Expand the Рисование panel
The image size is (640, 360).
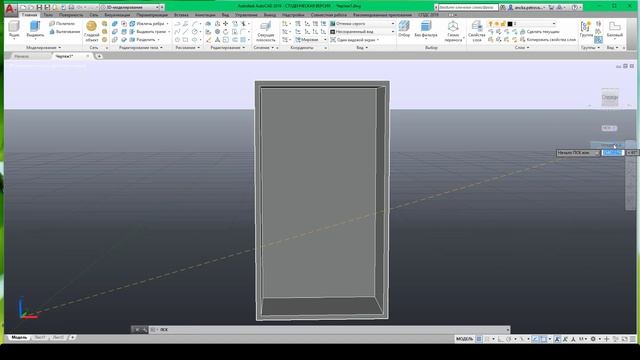coord(187,48)
